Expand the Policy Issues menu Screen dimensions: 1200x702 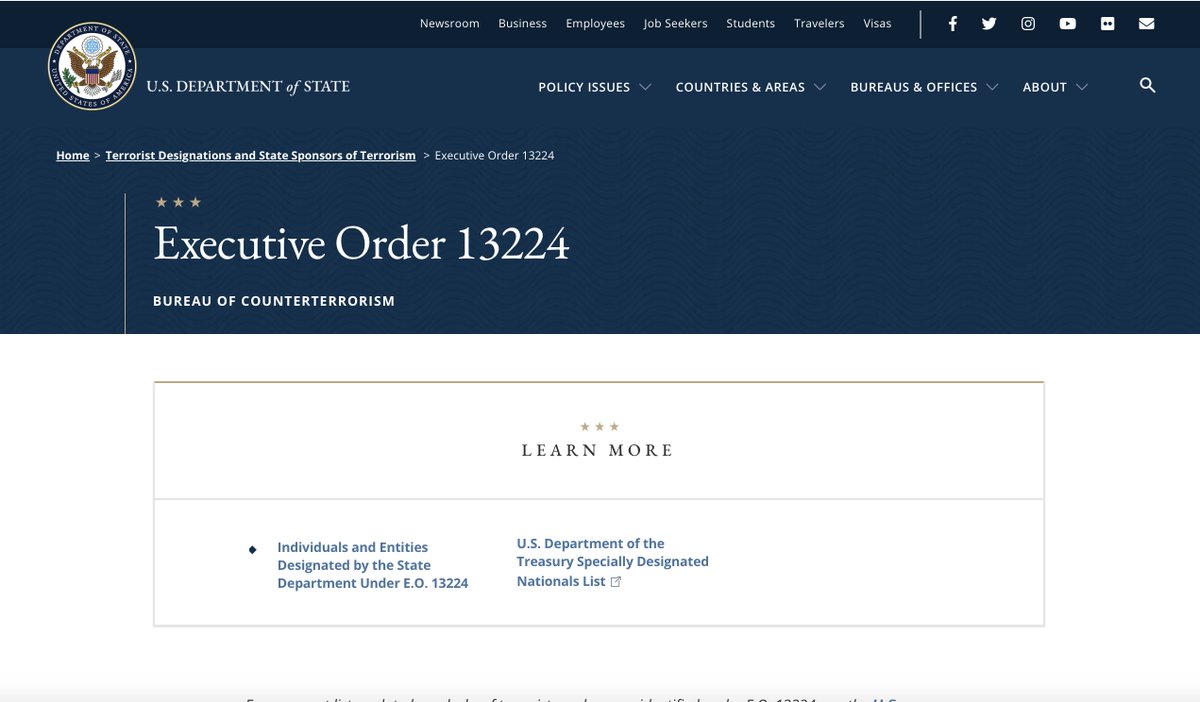coord(595,87)
